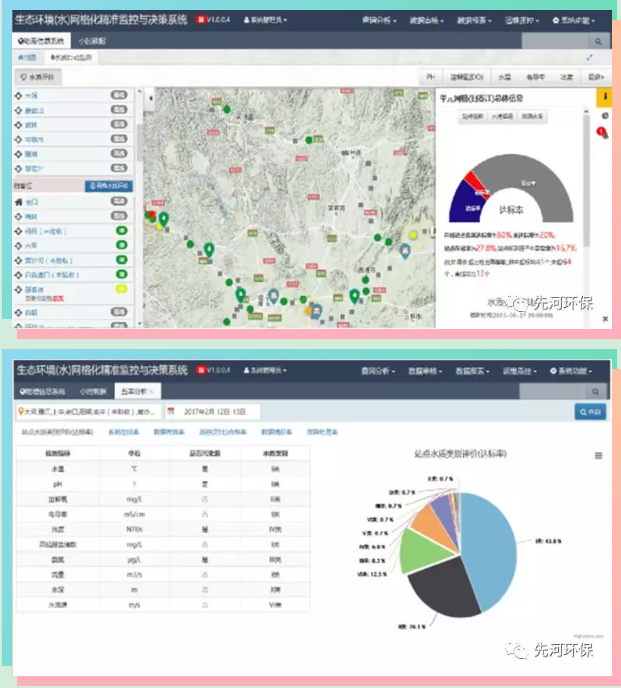Click the fullscreen expand icon above the map
Image resolution: width=621 pixels, height=688 pixels.
(x=602, y=57)
